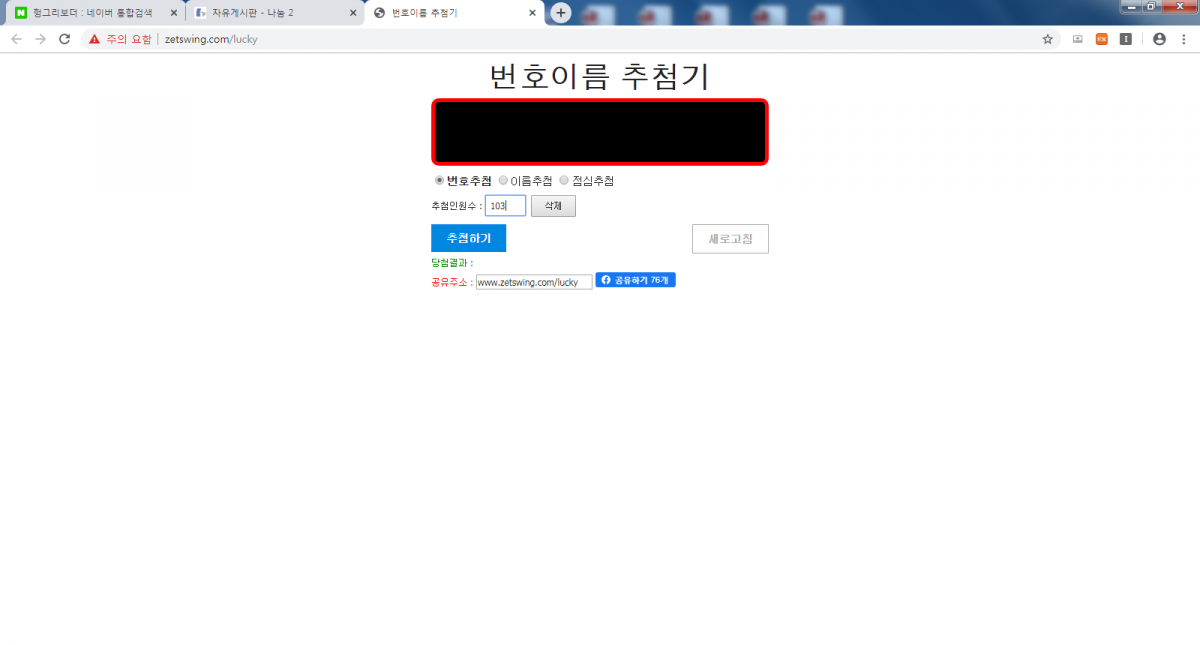Click the 번호이름 추첨기 page heading
The width and height of the screenshot is (1200, 645).
(599, 76)
